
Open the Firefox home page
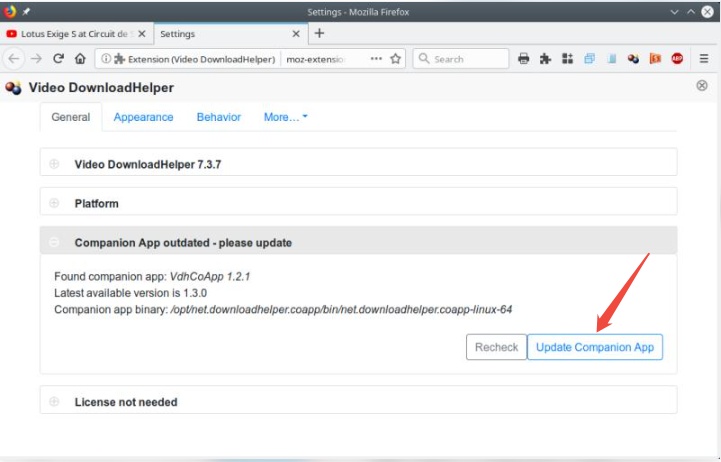(80, 59)
